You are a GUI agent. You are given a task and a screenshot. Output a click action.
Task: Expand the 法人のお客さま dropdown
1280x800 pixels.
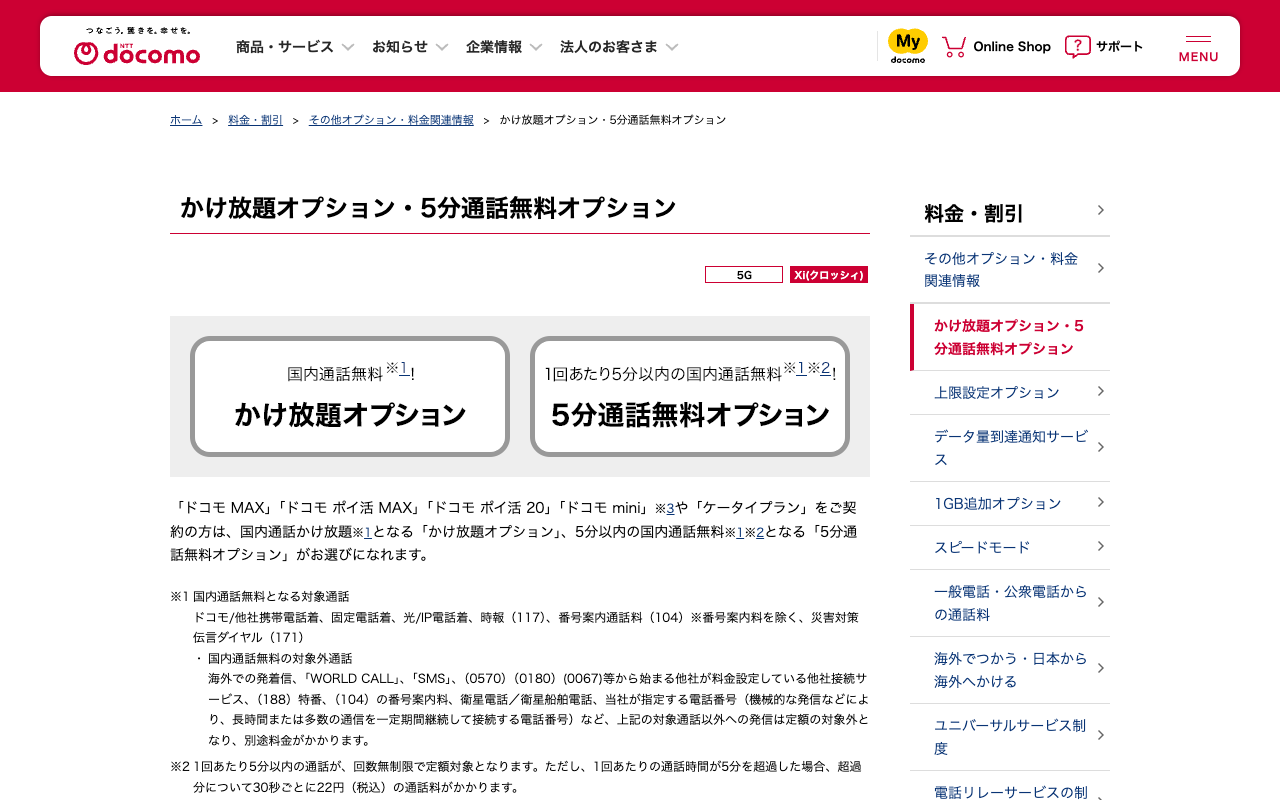pos(619,46)
